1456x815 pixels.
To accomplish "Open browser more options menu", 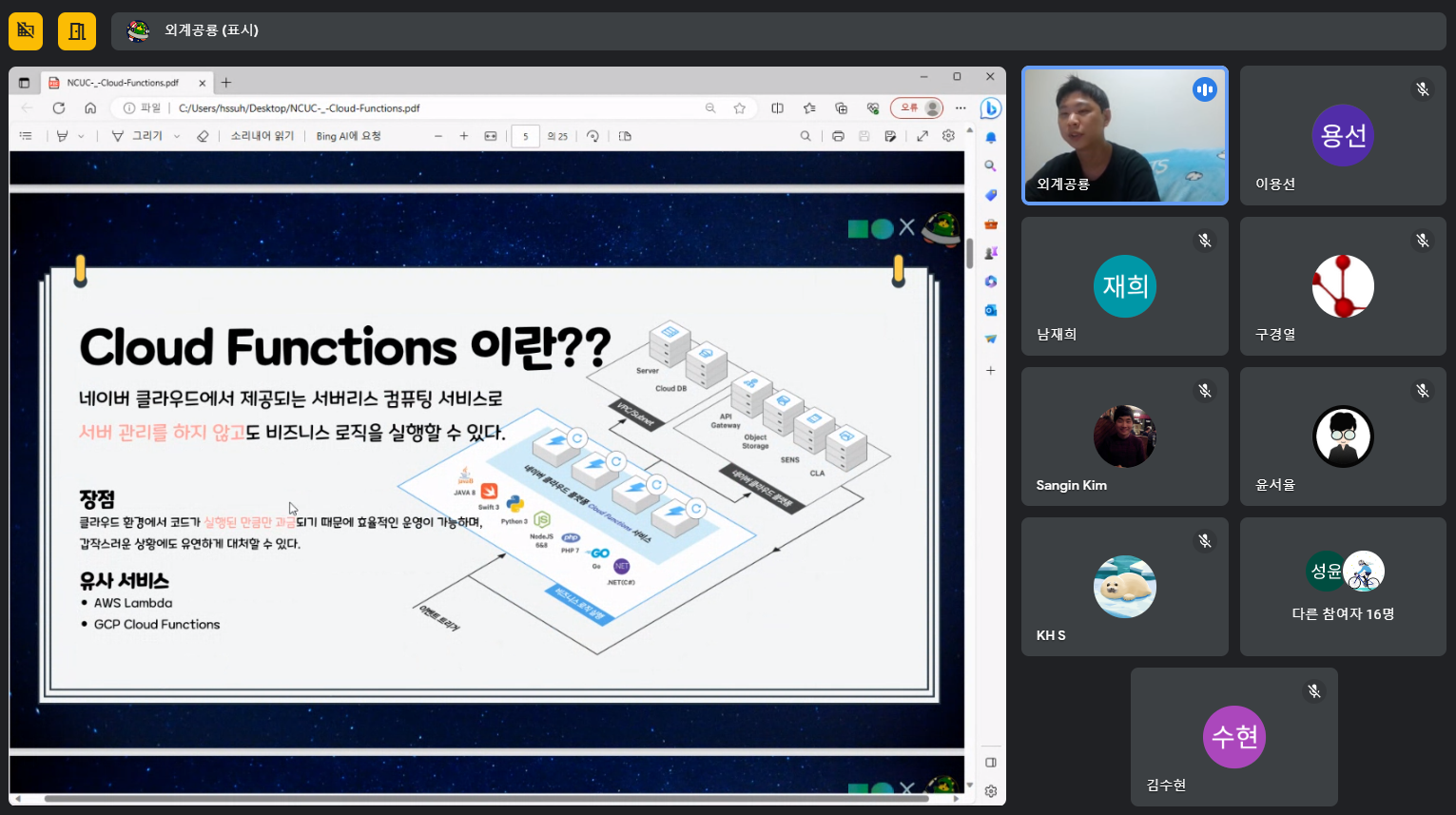I will point(961,108).
